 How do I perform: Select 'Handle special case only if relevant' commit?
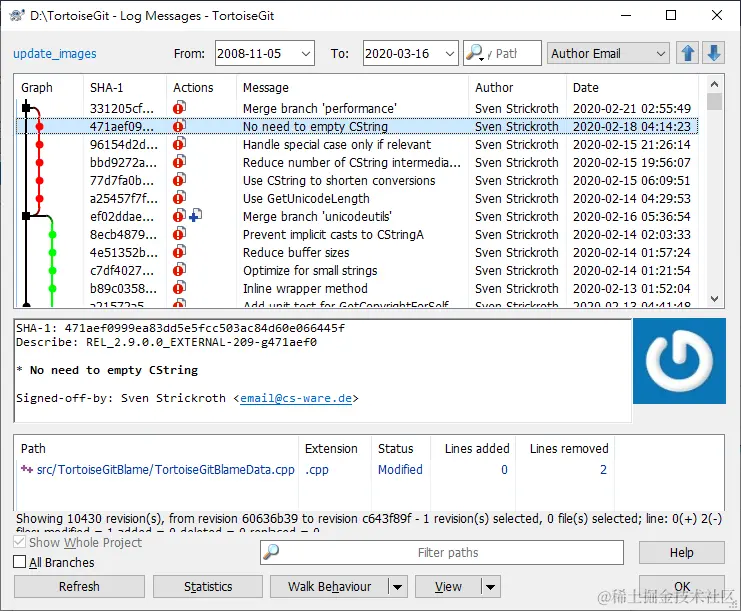(x=357, y=144)
